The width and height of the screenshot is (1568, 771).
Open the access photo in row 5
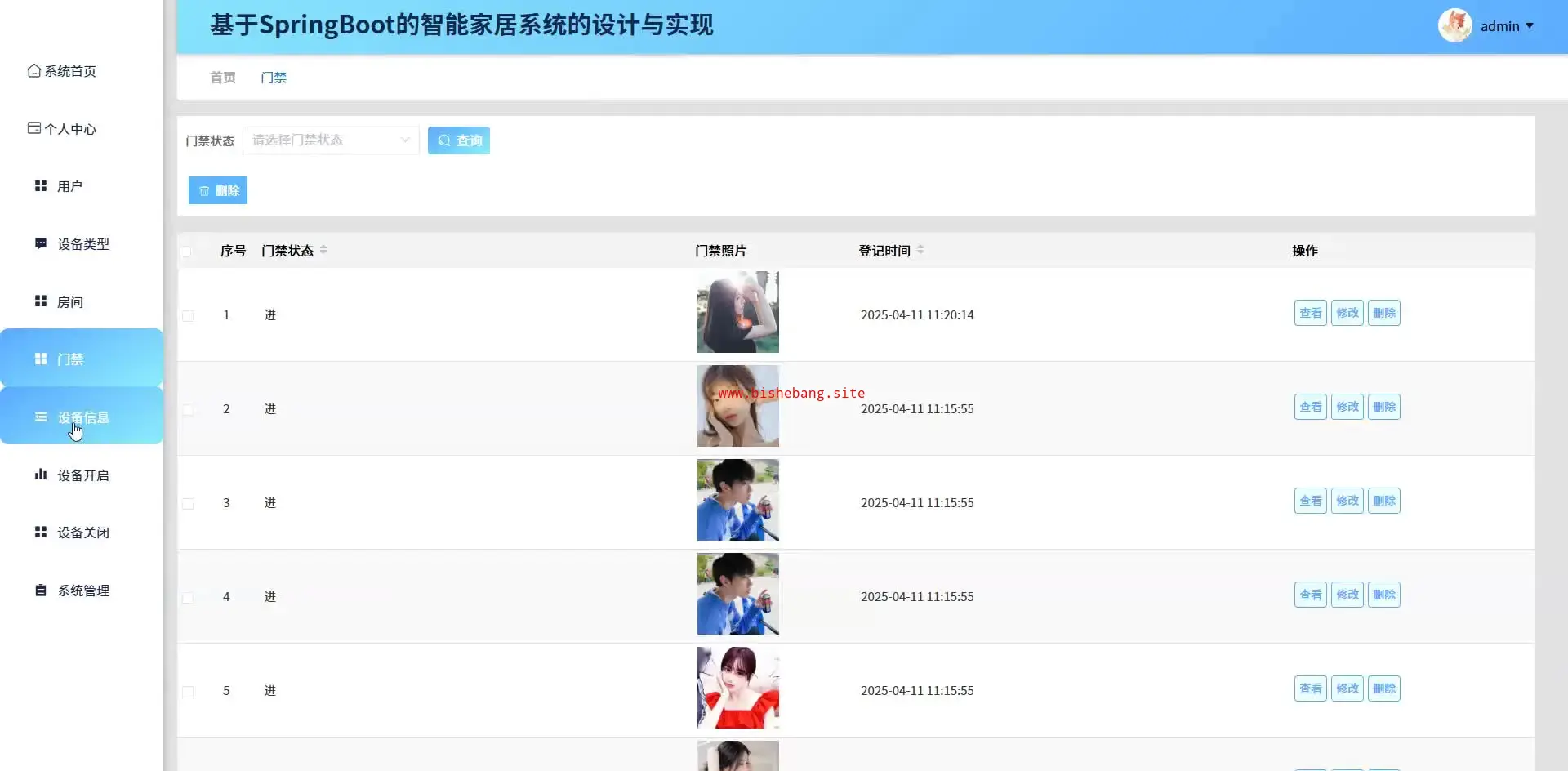tap(738, 688)
